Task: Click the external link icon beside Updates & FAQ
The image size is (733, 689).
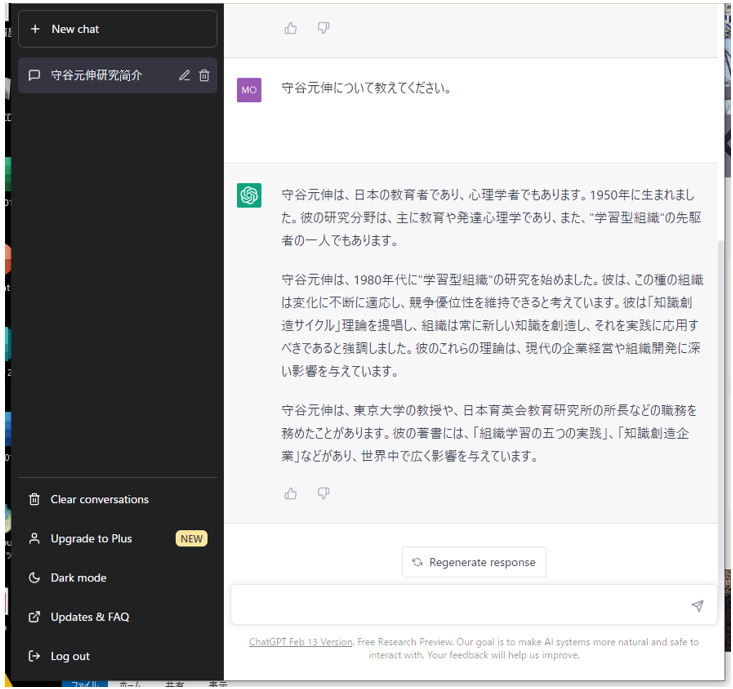Action: 35,617
